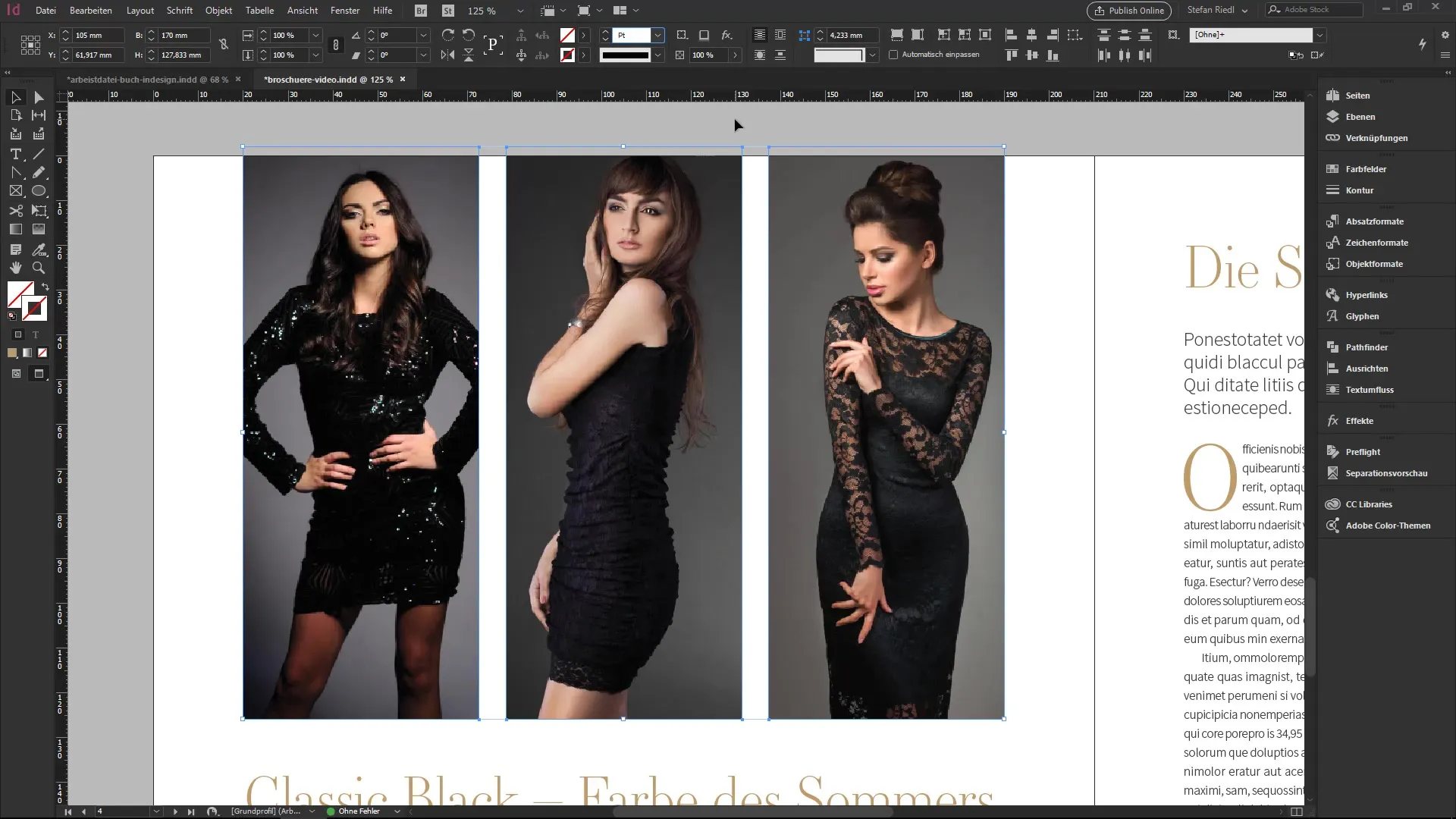Select the Eyedropper tool
This screenshot has width=1456, height=819.
coord(39,249)
